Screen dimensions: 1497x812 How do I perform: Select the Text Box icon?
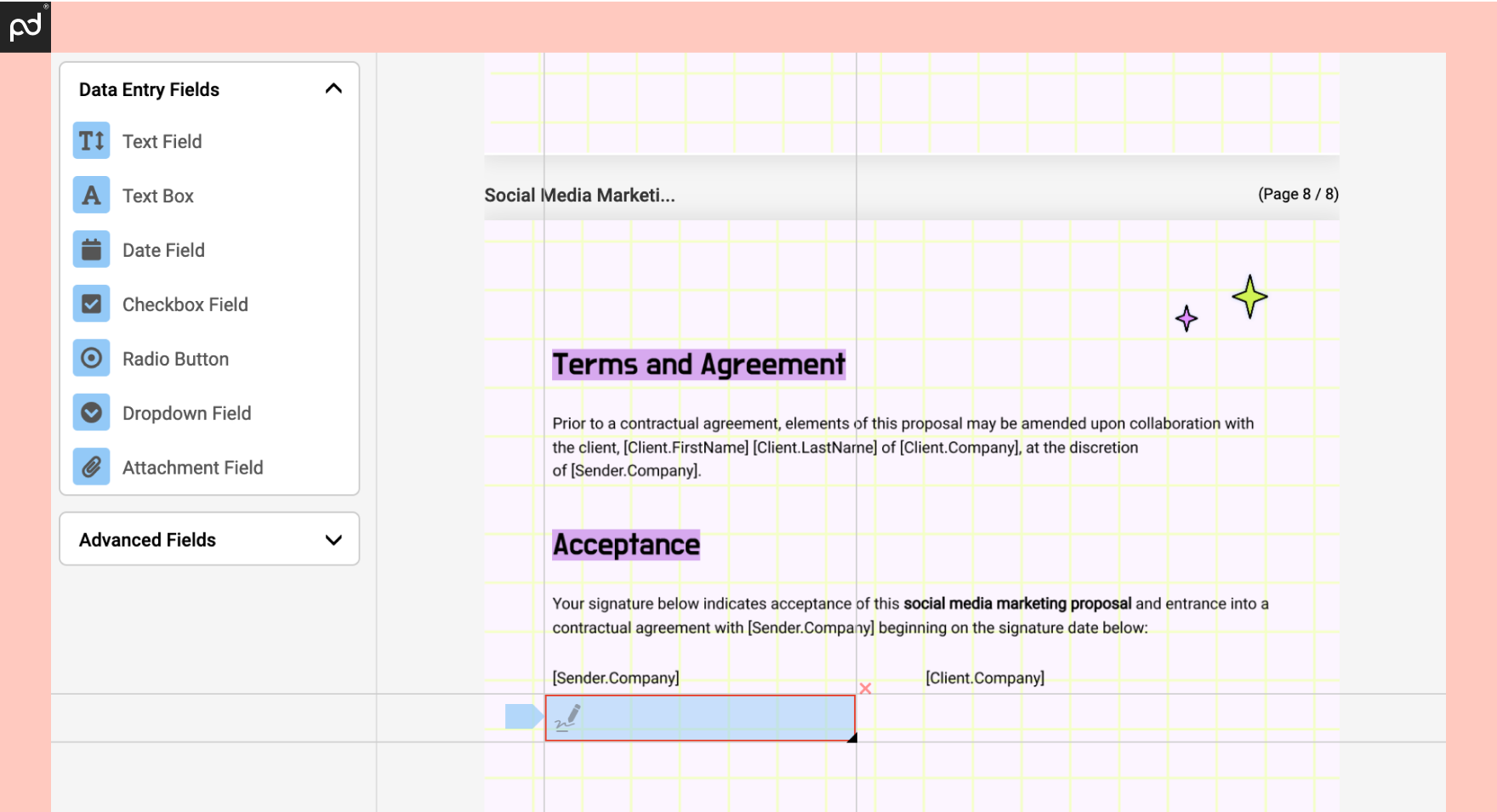pos(91,196)
